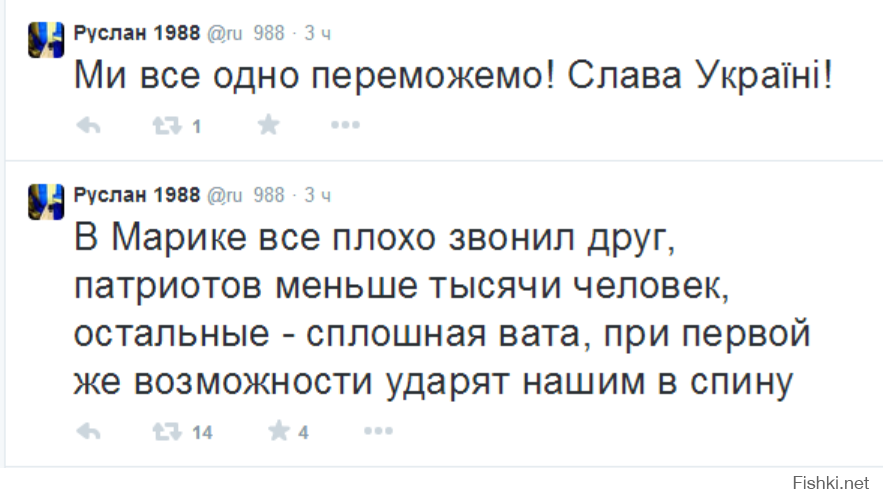Click the text 'Ми все одно переможемо'
Viewport: 883px width, 498px height.
[314, 75]
